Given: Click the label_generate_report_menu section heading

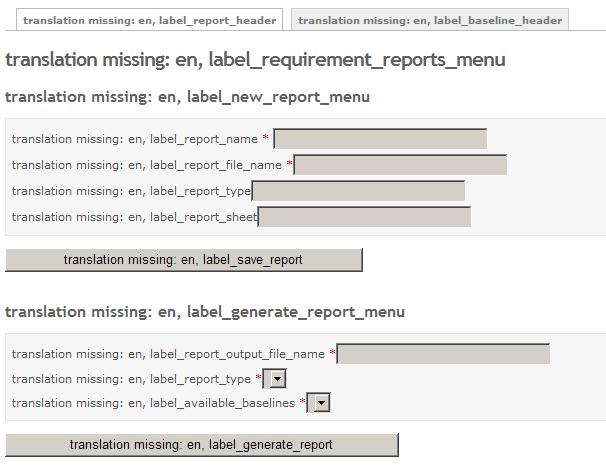Looking at the screenshot, I should [205, 312].
